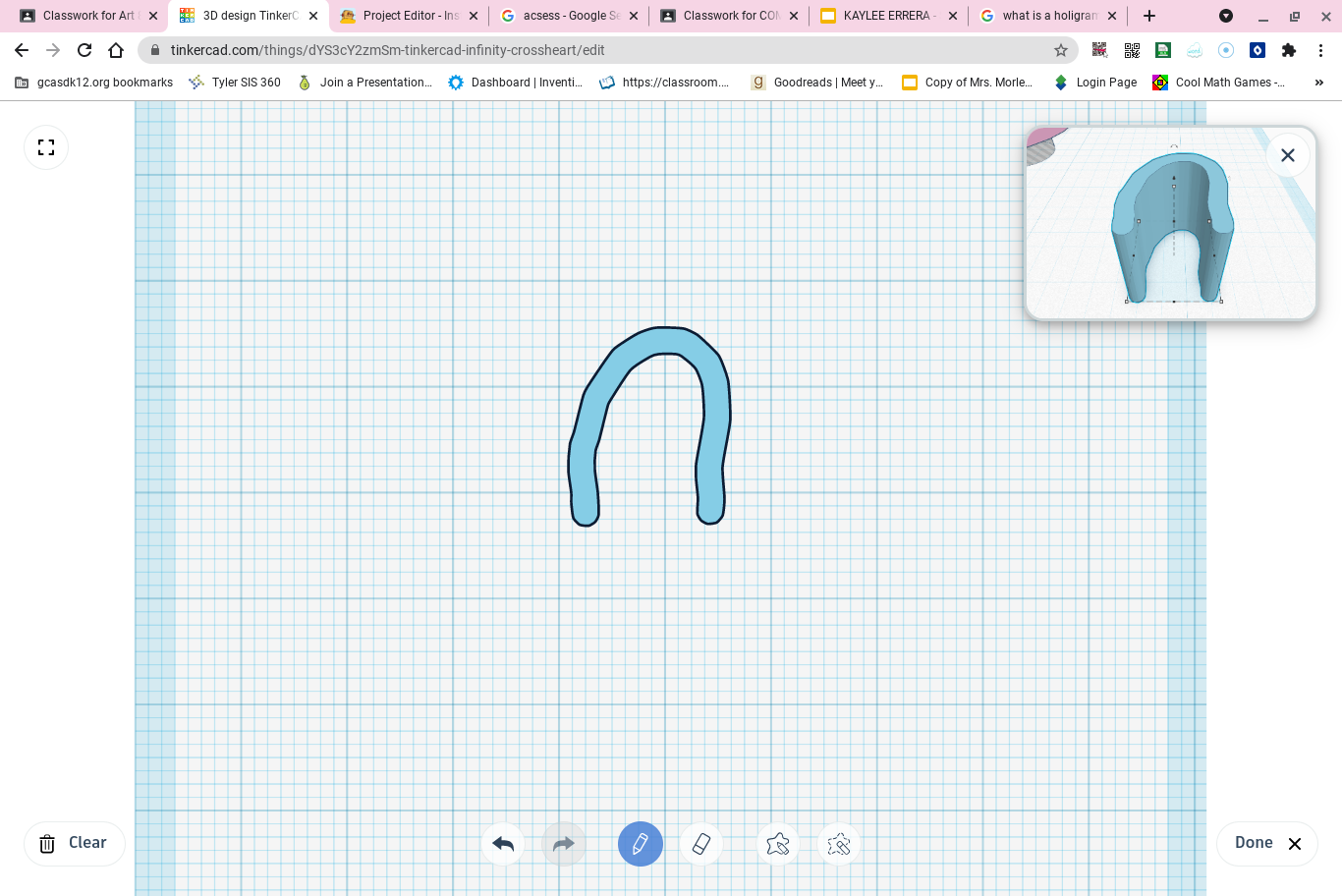Finish scribble with Done button
Image resolution: width=1342 pixels, height=896 pixels.
pos(1267,843)
